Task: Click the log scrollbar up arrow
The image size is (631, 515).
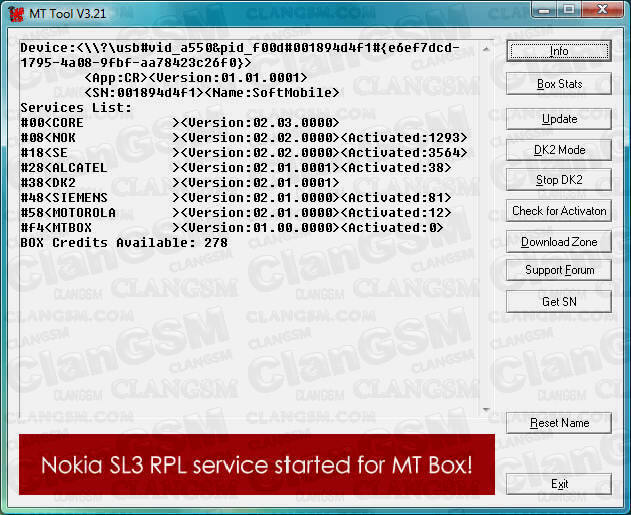Action: pyautogui.click(x=486, y=49)
